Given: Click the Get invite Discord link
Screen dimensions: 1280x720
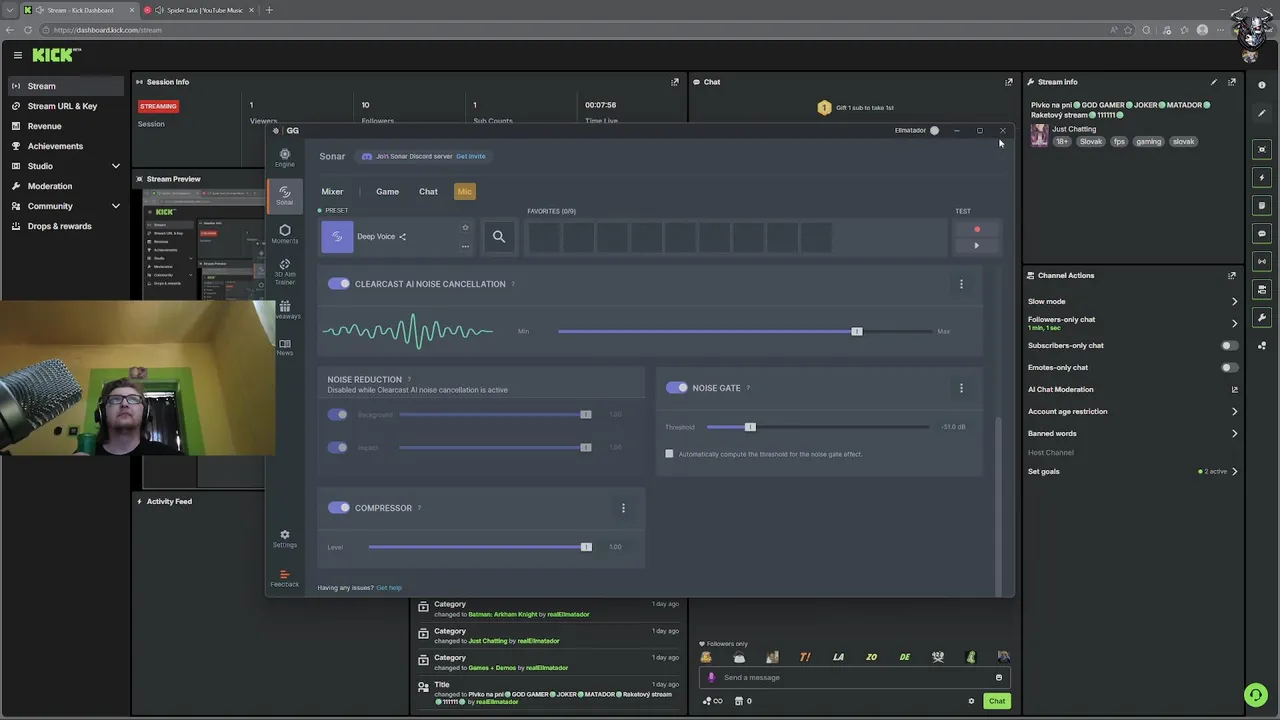Looking at the screenshot, I should click(470, 156).
